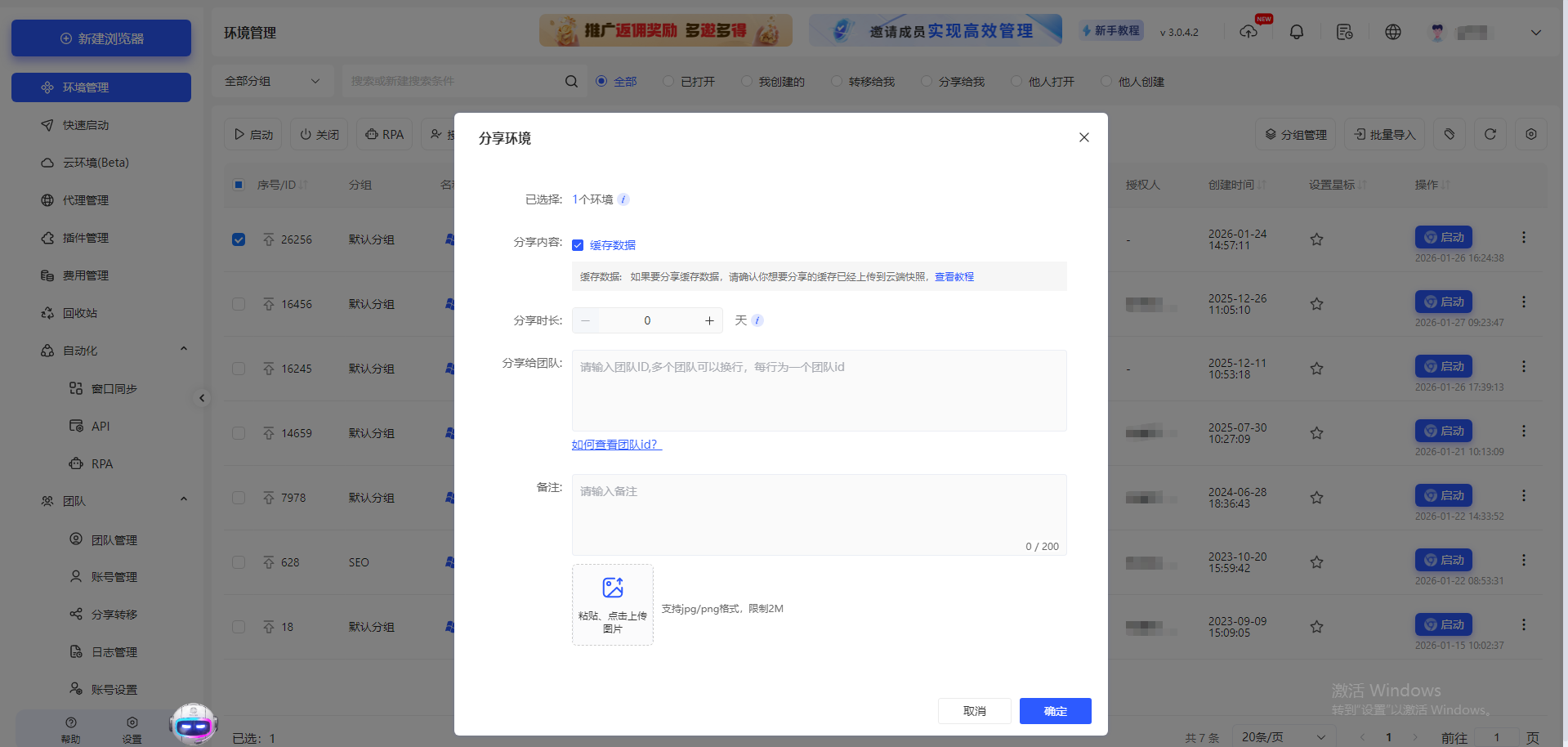Click the notification bell icon

1296,32
